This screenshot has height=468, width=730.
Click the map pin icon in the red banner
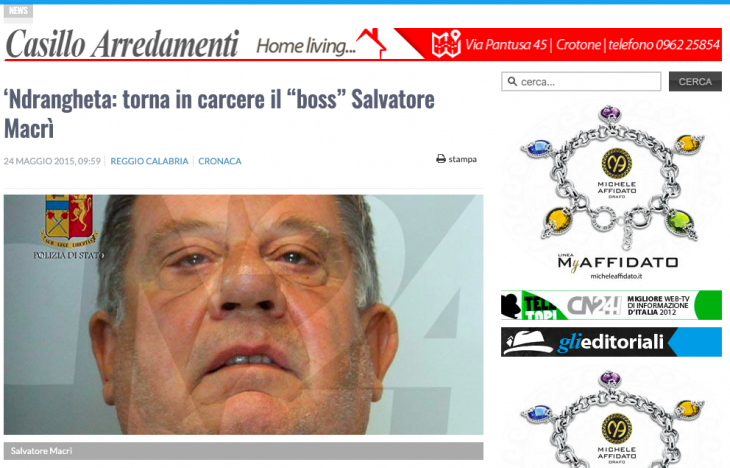tap(446, 44)
